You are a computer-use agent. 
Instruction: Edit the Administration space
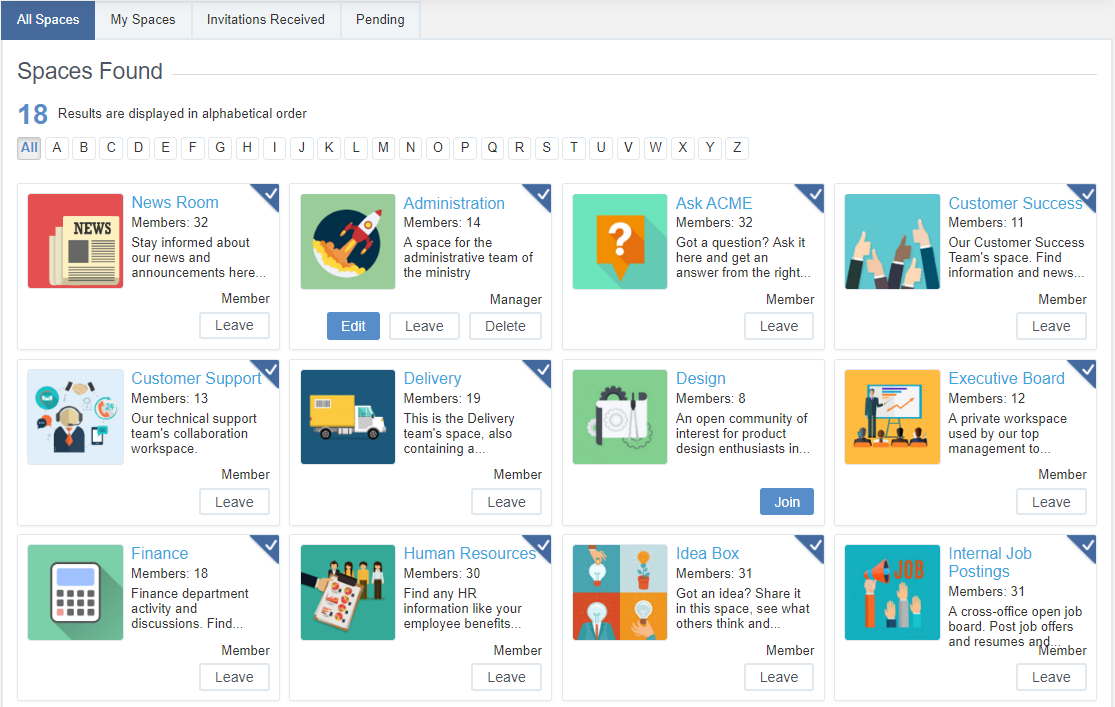click(353, 325)
